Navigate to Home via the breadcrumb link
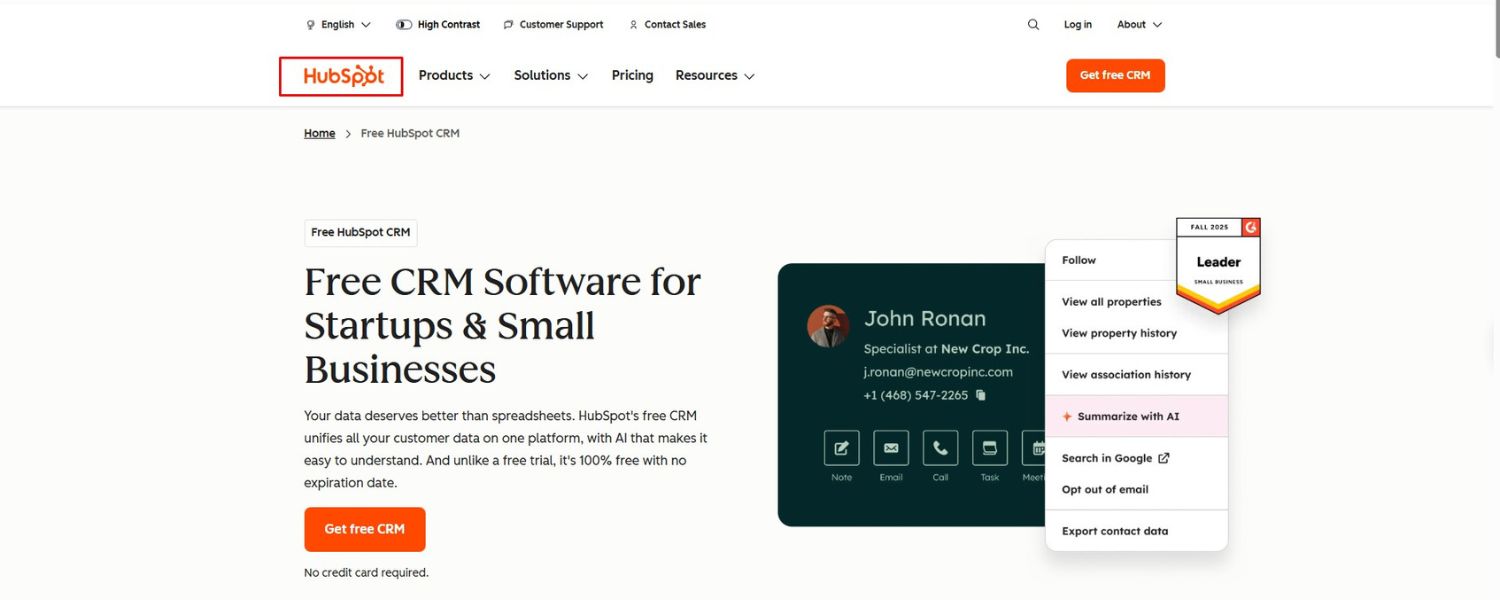 (x=319, y=132)
